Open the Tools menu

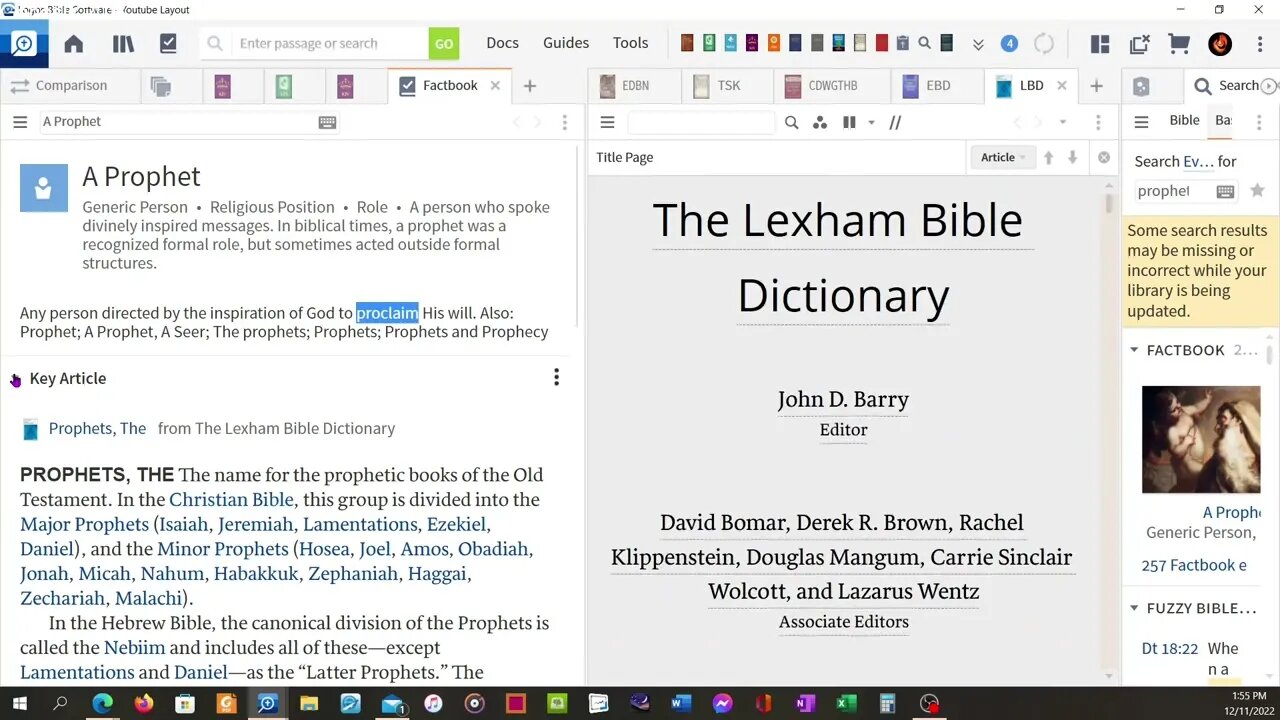[630, 43]
